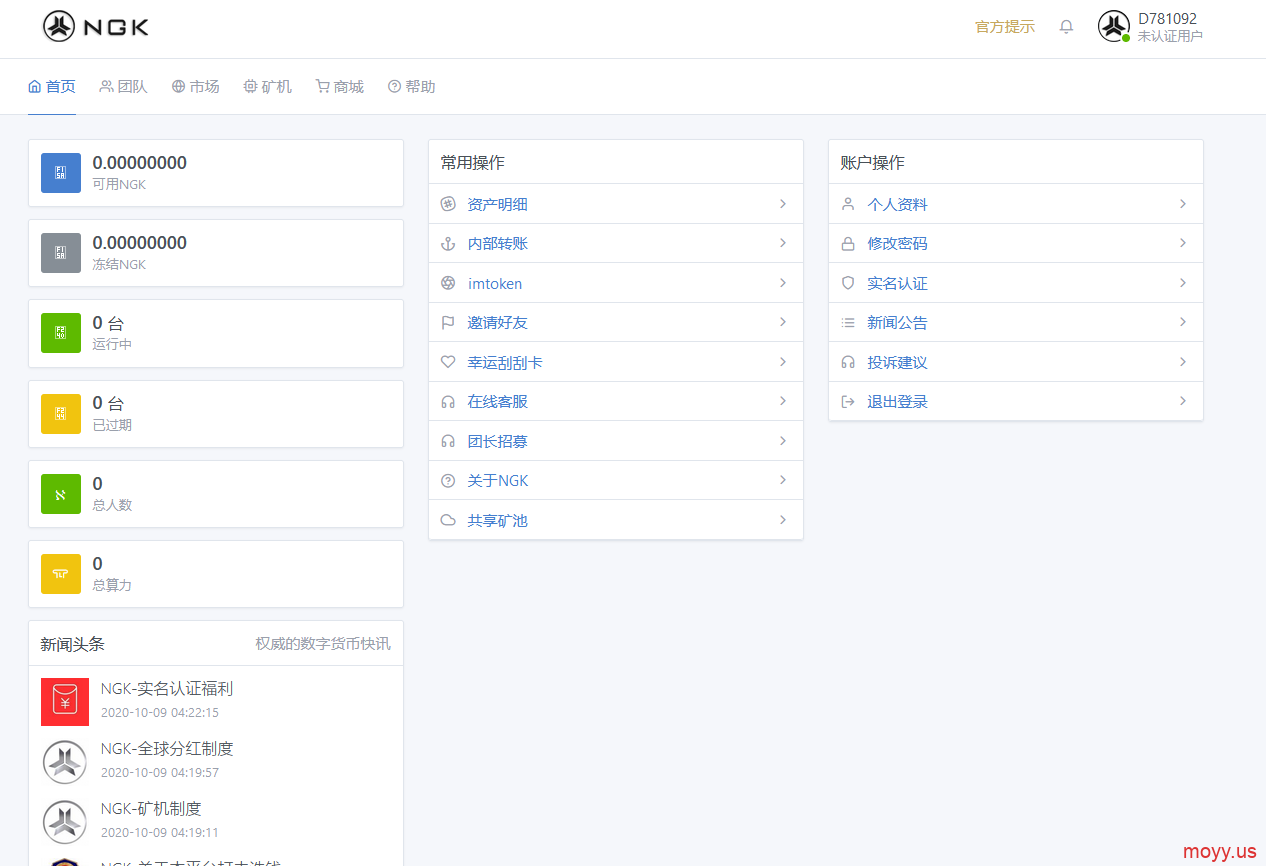
Task: Expand the 资产明细 row chevron
Action: click(783, 204)
